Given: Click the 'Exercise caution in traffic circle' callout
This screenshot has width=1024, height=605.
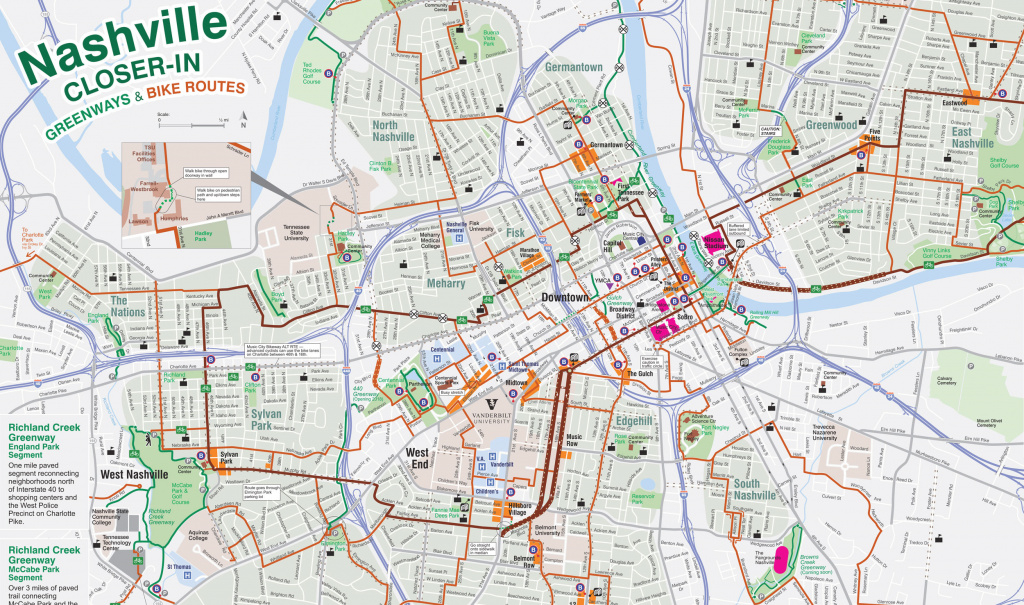Looking at the screenshot, I should [x=650, y=361].
